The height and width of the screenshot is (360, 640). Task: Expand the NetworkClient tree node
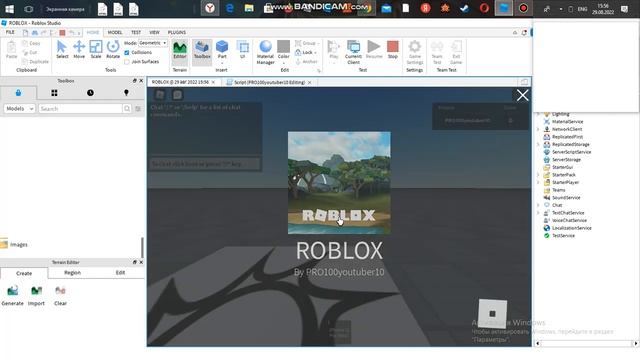click(x=538, y=129)
